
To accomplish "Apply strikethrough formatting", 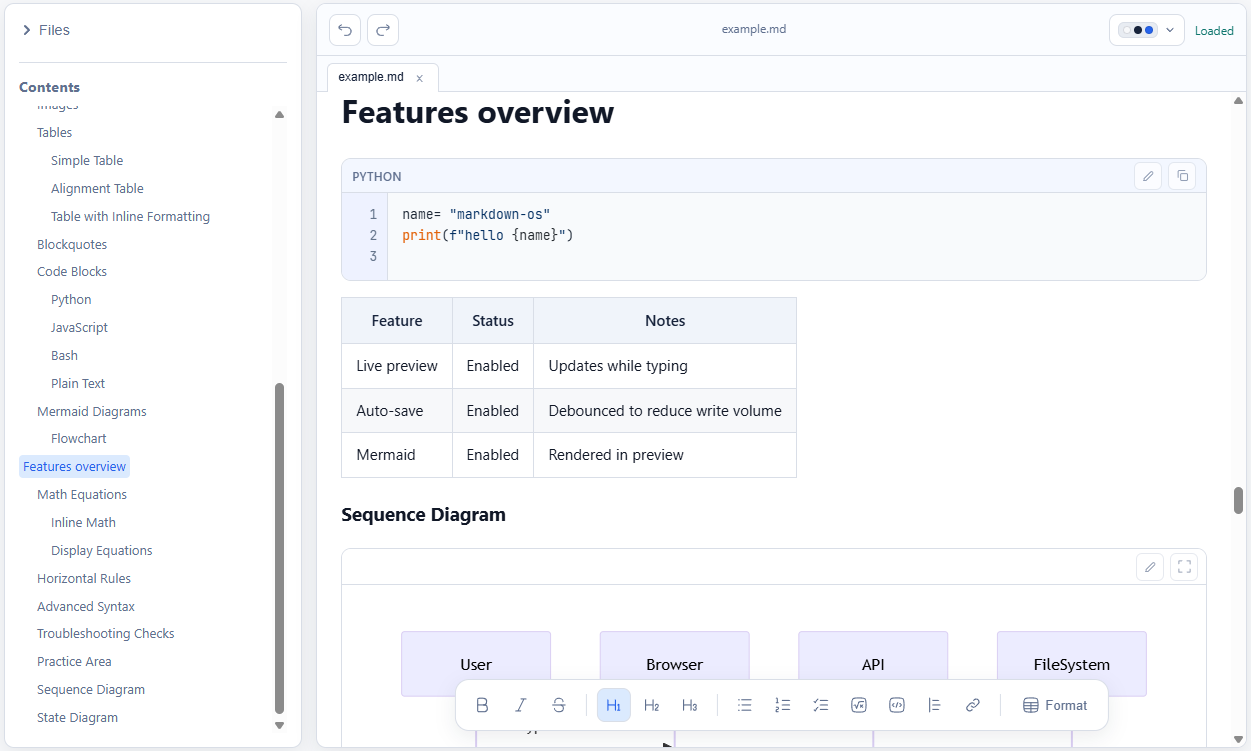I will coord(559,705).
